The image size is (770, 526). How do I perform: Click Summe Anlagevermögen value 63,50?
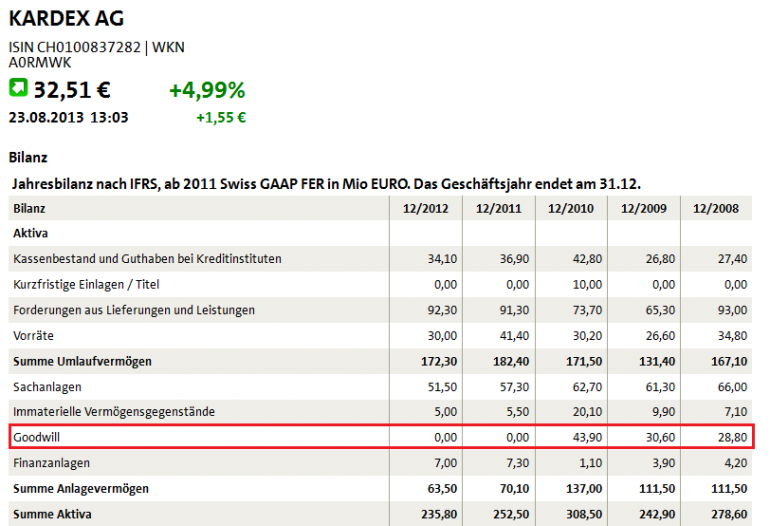coord(442,489)
